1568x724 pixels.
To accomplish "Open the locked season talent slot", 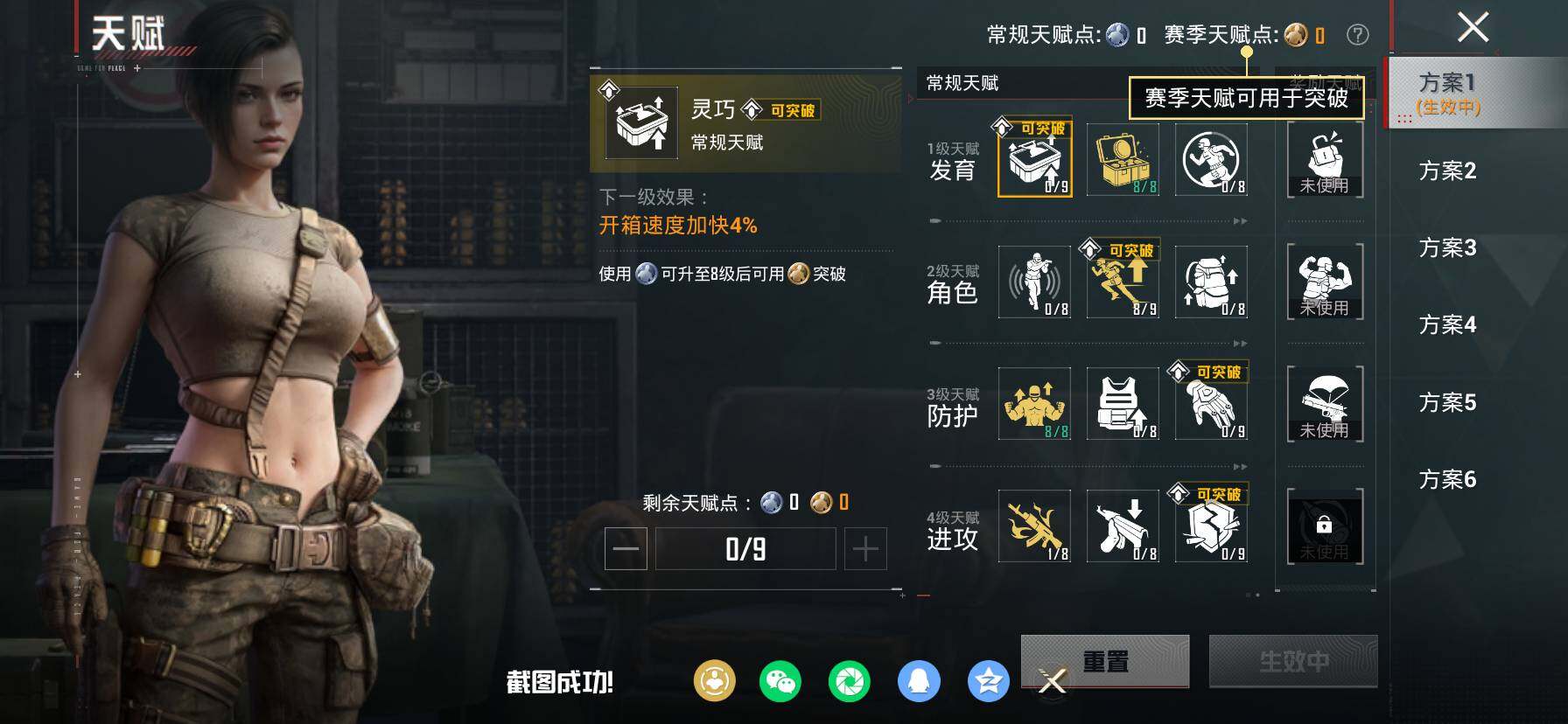I will tap(1325, 526).
